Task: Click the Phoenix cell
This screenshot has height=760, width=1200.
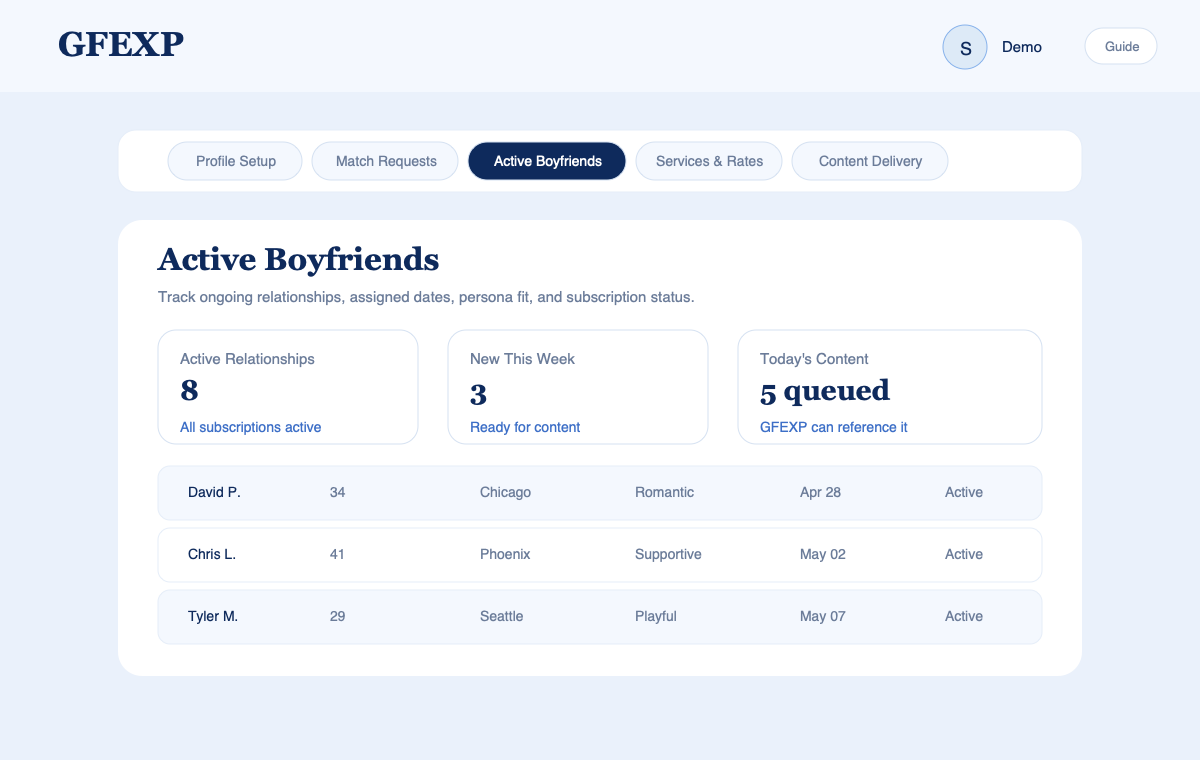Action: (505, 554)
